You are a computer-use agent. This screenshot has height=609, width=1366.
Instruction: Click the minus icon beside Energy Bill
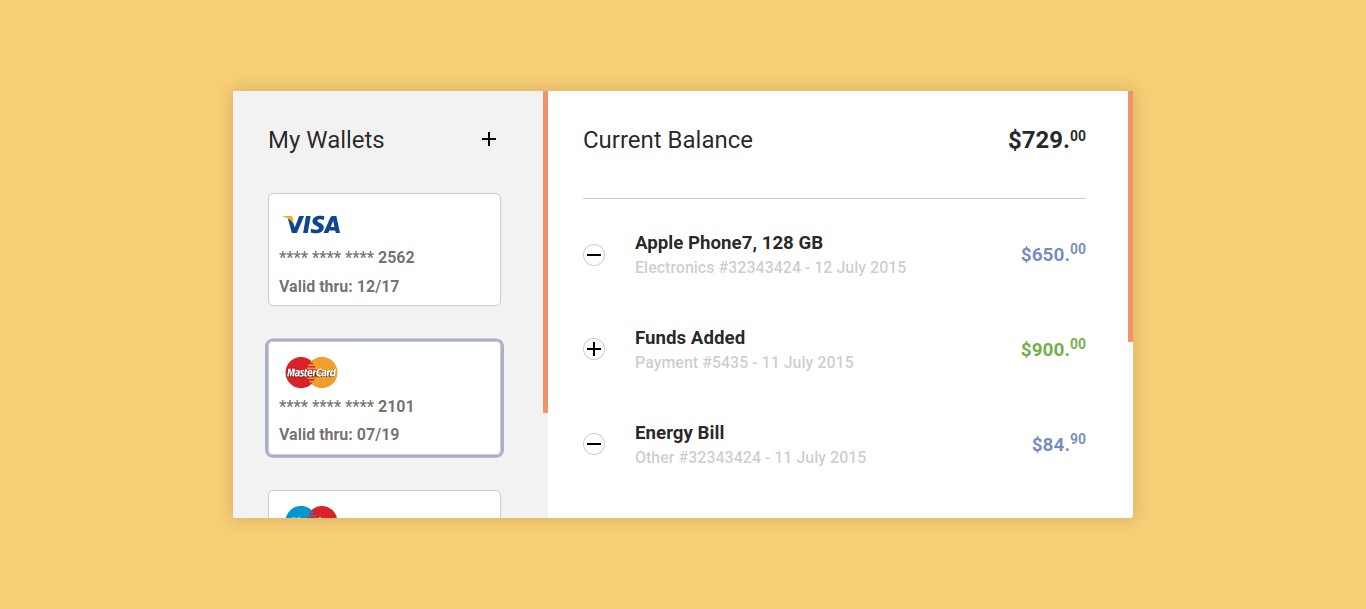[594, 444]
